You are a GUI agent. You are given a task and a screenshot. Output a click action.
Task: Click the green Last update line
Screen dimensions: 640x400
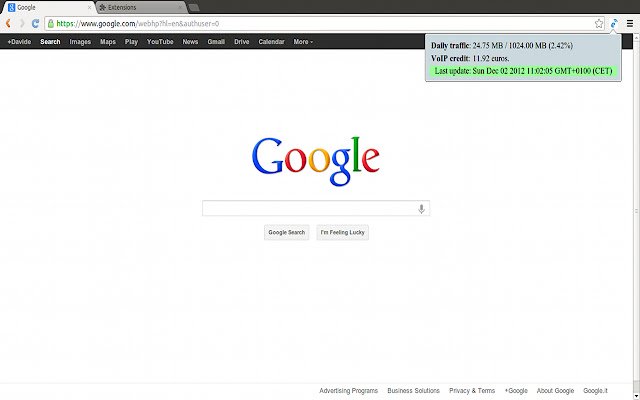coord(523,71)
